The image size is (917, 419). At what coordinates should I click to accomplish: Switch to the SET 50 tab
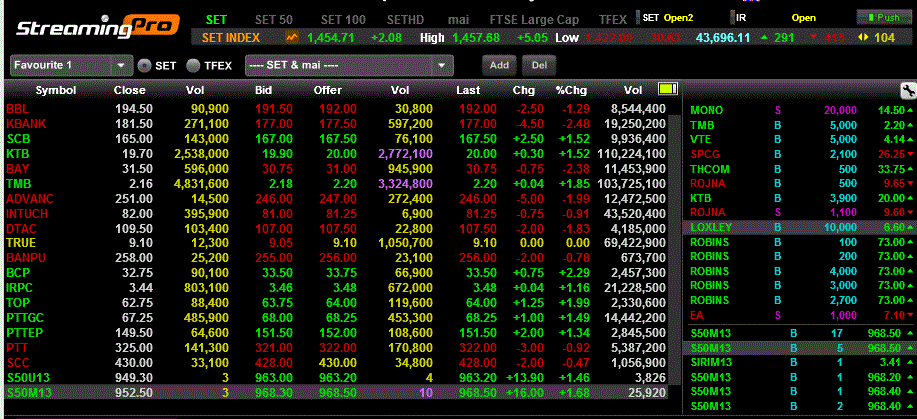pyautogui.click(x=274, y=19)
